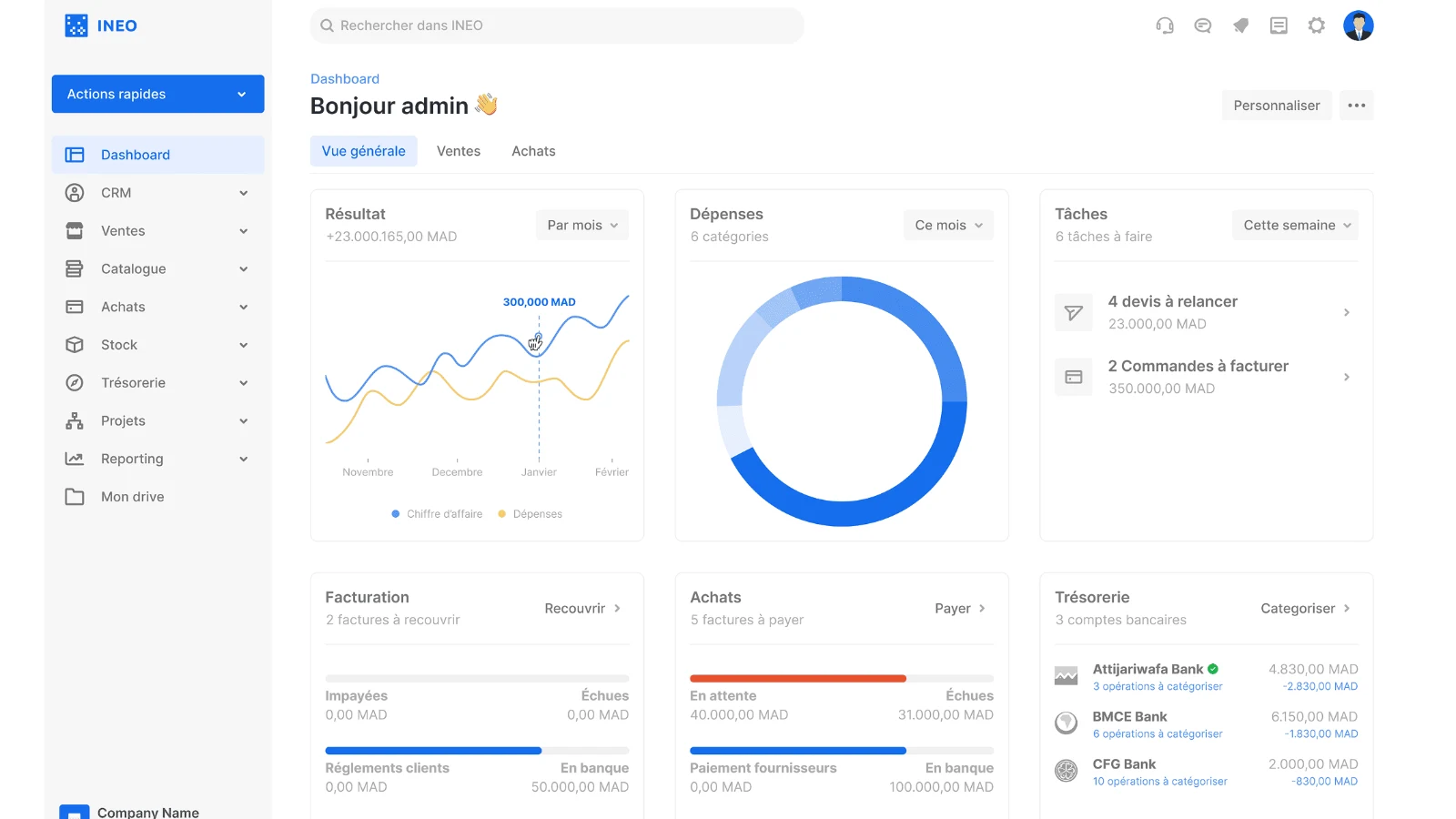Select the Vue générale tab
This screenshot has width=1456, height=819.
click(364, 151)
